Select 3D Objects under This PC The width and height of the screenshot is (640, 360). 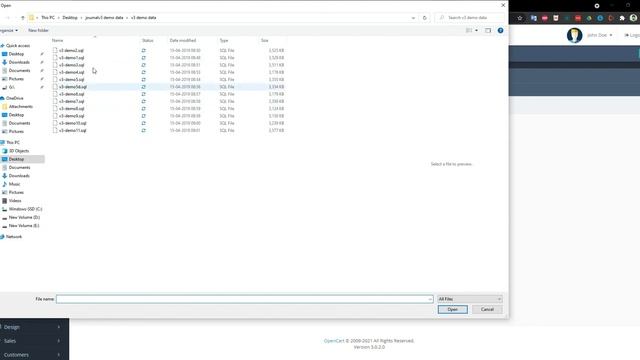click(19, 151)
